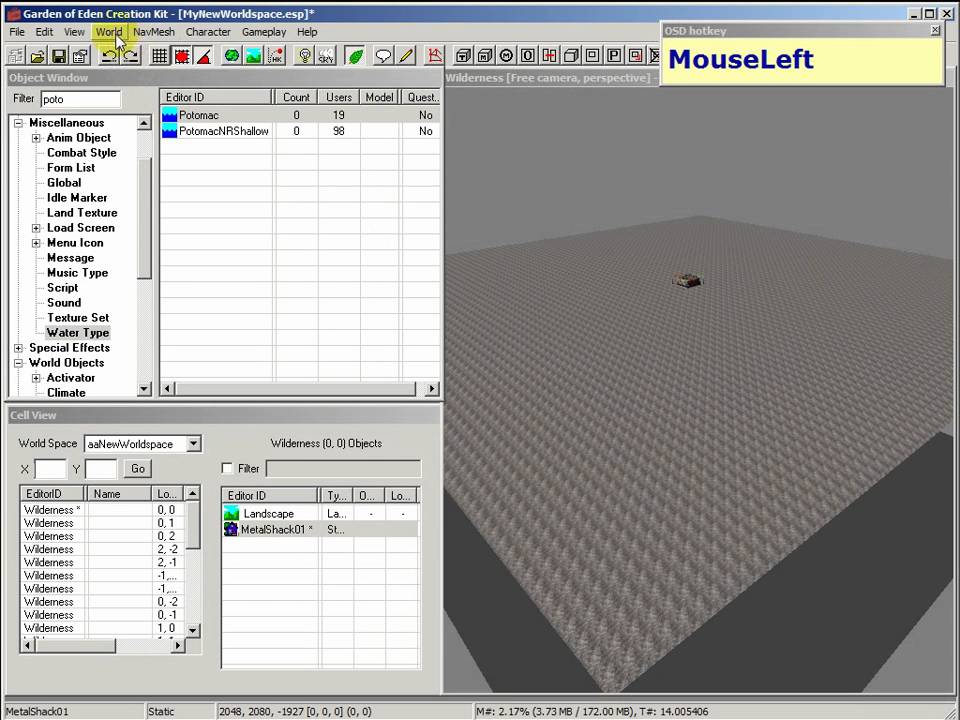Sort cells by the EditorID header
This screenshot has height=720, width=960.
(53, 493)
